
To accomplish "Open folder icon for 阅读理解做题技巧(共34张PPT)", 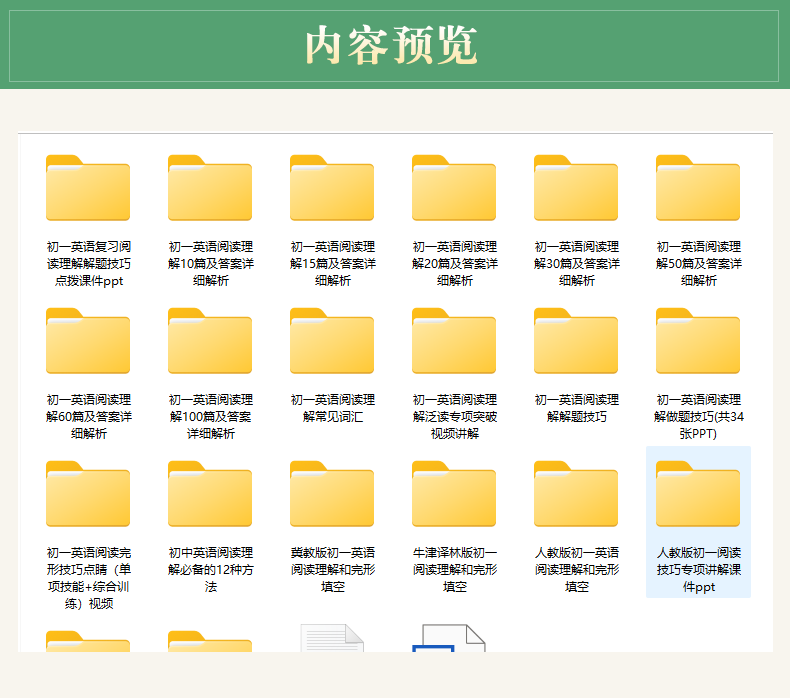I will point(698,341).
